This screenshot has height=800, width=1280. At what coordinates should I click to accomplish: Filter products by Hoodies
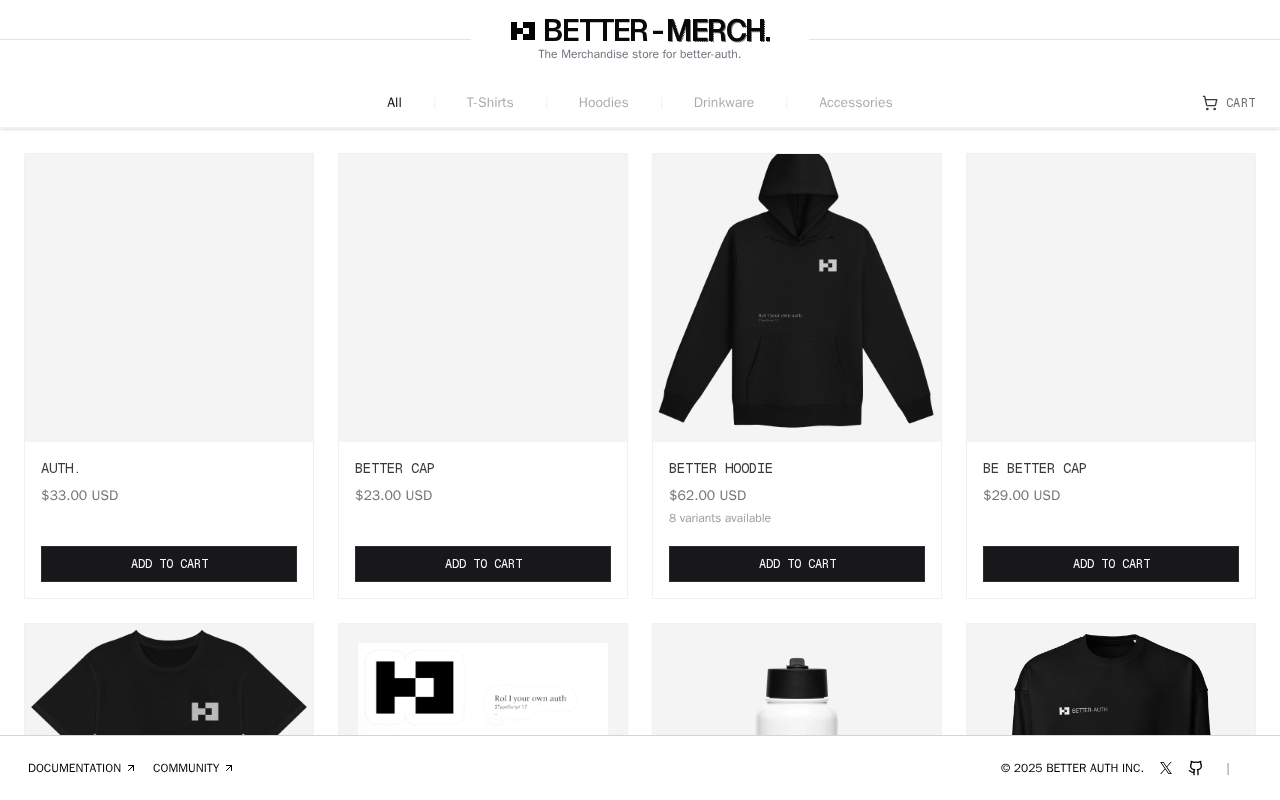(x=604, y=103)
